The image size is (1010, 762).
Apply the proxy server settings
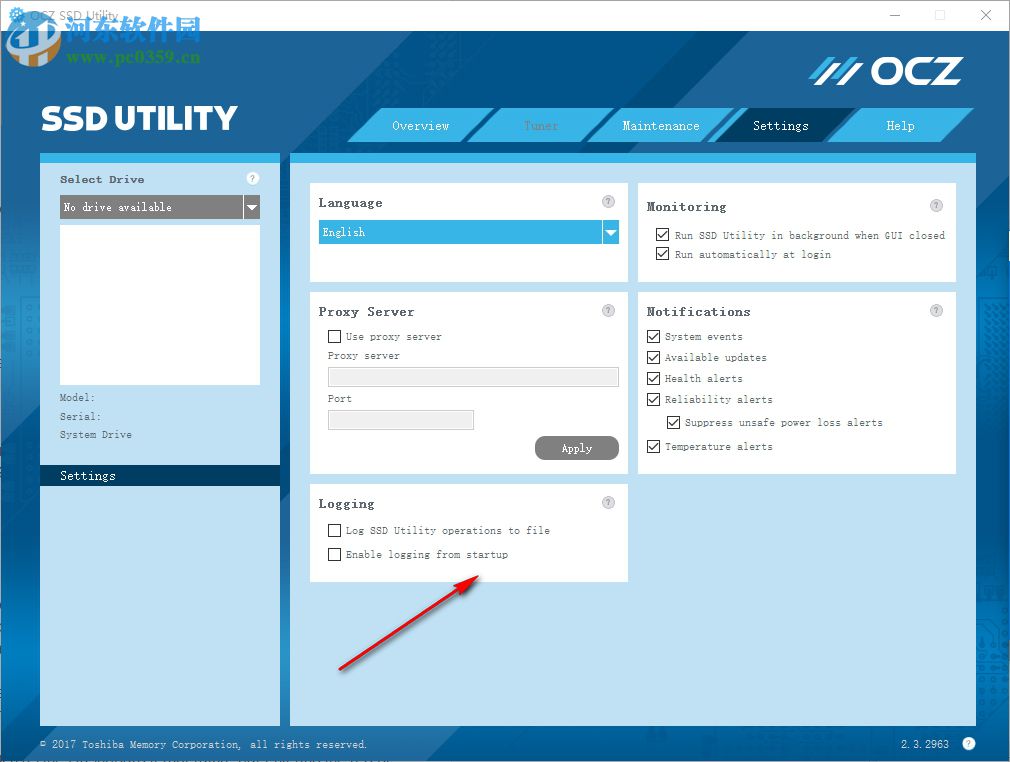click(x=577, y=448)
